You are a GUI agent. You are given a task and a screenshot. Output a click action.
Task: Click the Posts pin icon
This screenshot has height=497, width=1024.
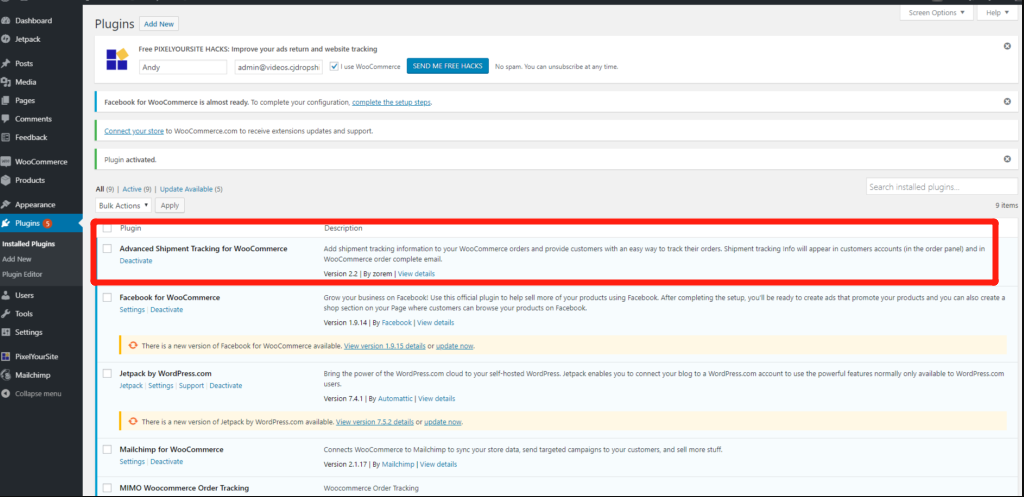6,64
